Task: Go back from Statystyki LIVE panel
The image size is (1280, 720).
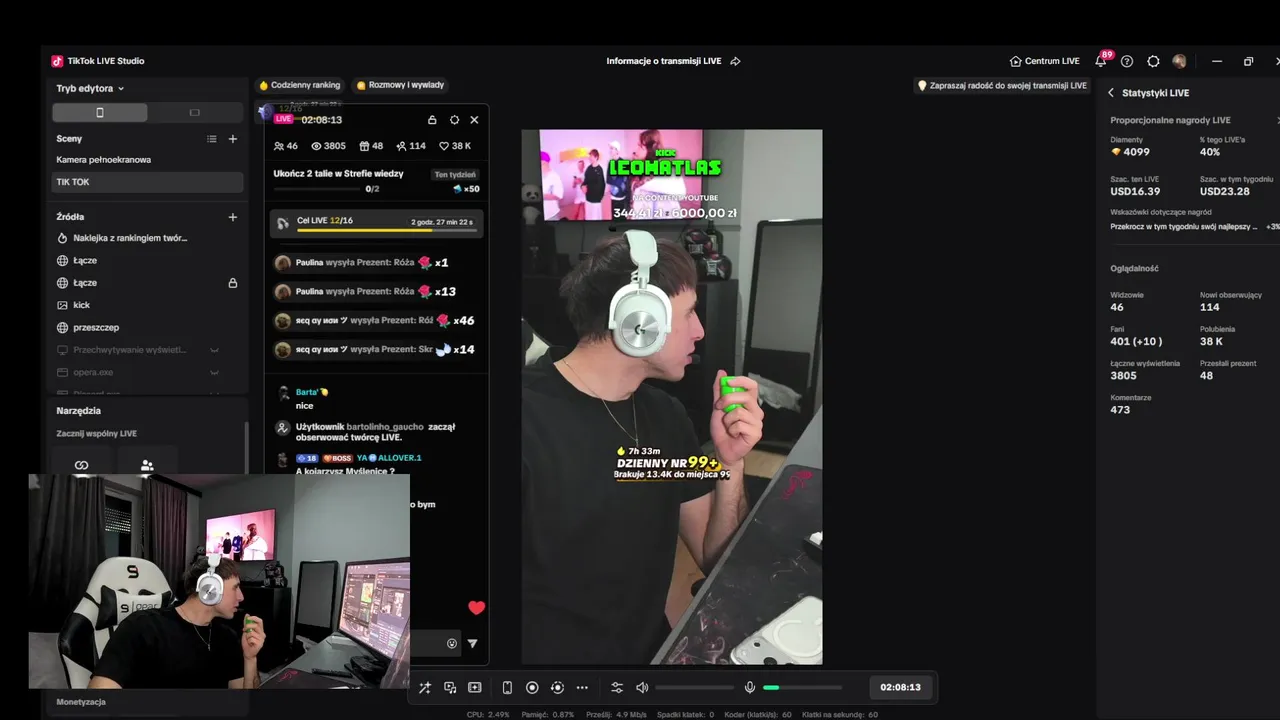Action: (x=1110, y=93)
